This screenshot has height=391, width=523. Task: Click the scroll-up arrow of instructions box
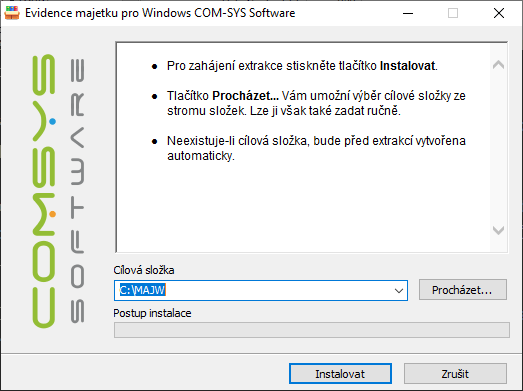(x=498, y=64)
